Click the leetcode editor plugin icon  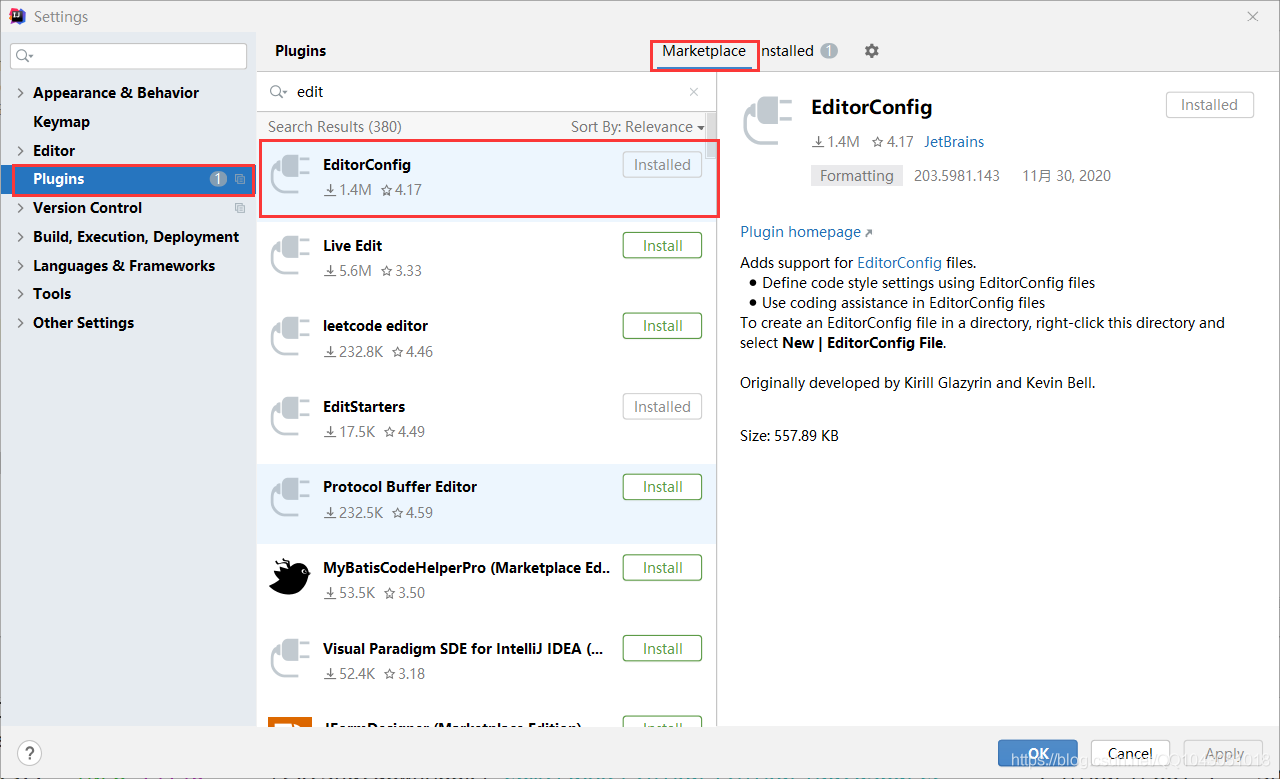[291, 337]
